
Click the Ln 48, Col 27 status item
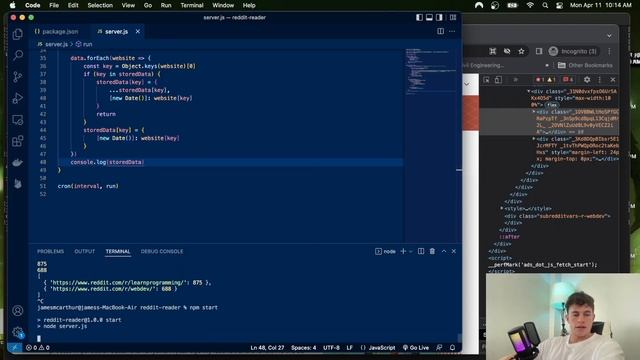pyautogui.click(x=267, y=348)
